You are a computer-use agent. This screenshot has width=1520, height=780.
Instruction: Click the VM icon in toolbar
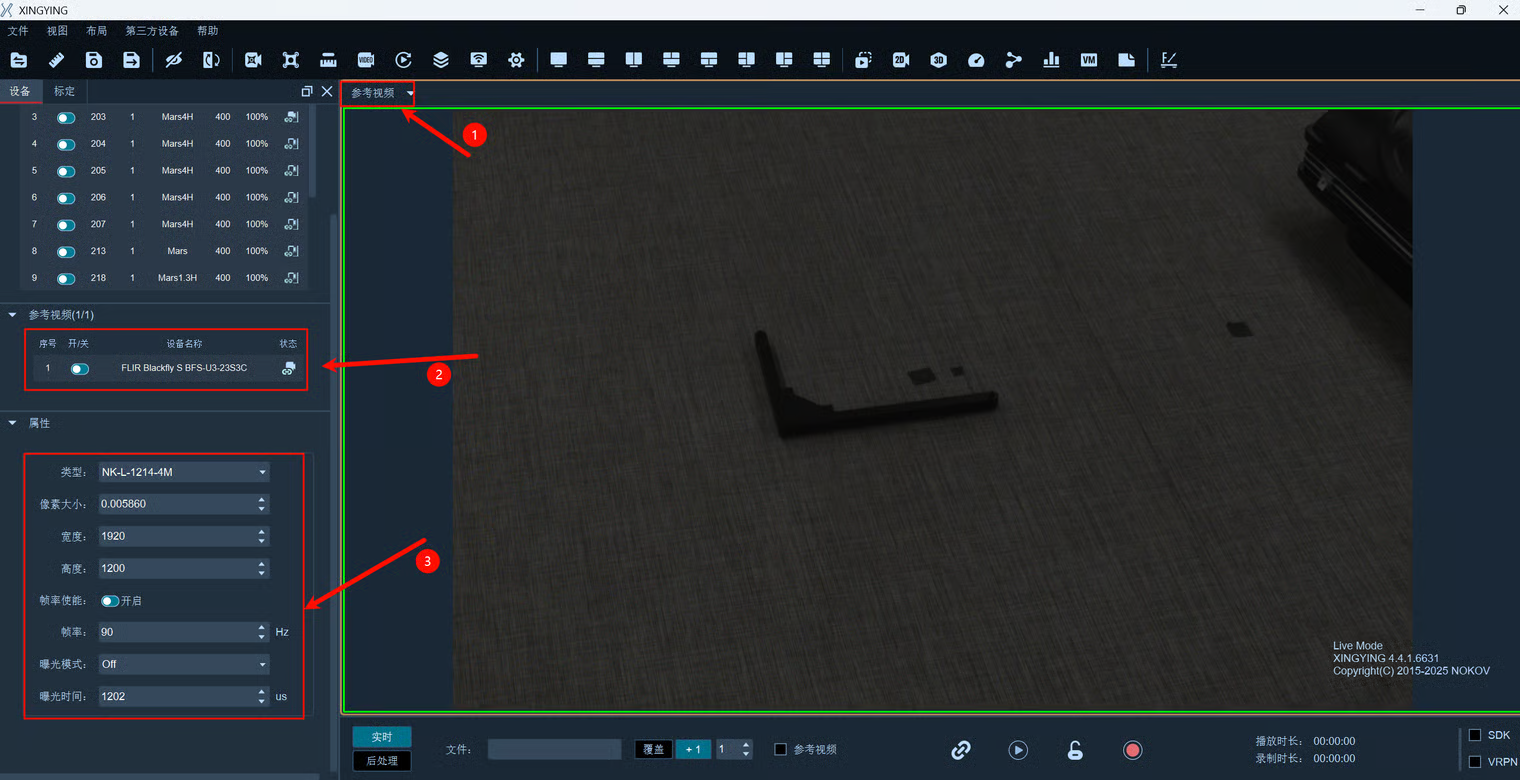tap(1089, 60)
